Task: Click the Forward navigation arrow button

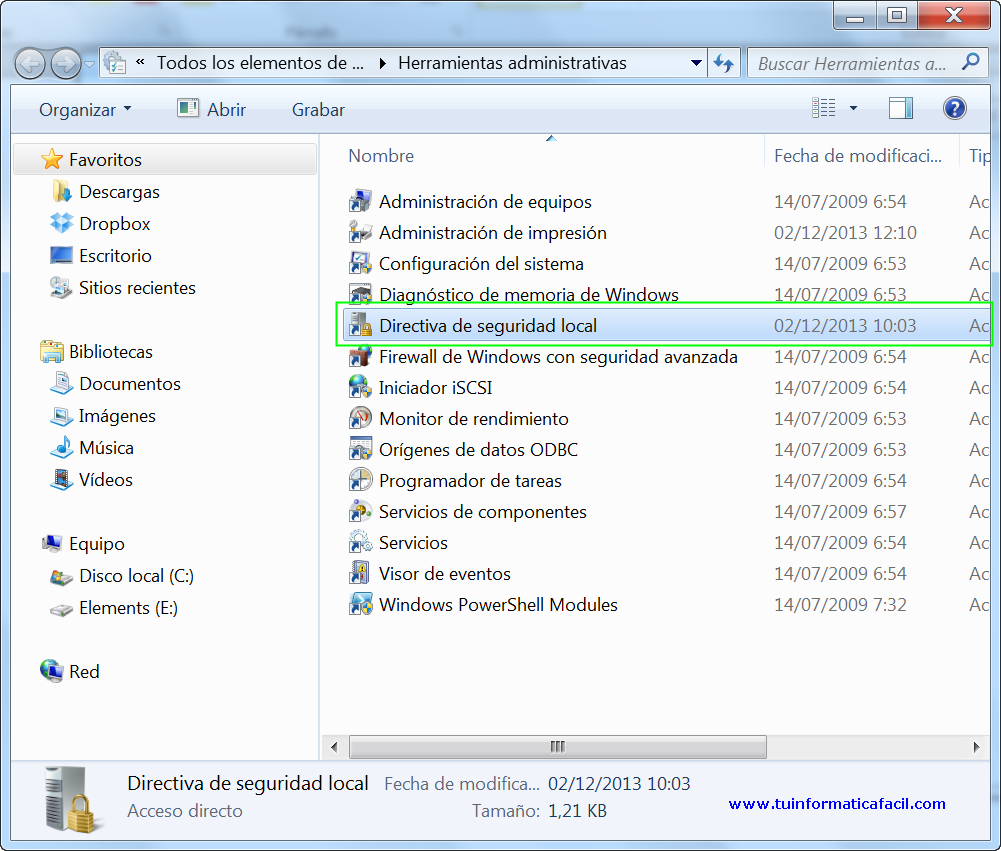Action: pyautogui.click(x=66, y=64)
